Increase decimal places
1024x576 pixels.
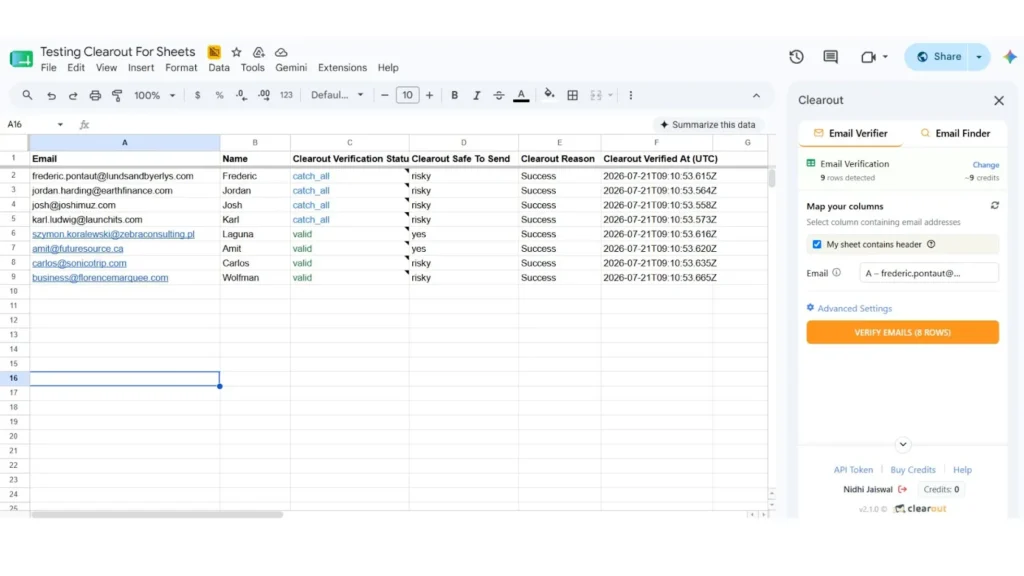pos(264,95)
